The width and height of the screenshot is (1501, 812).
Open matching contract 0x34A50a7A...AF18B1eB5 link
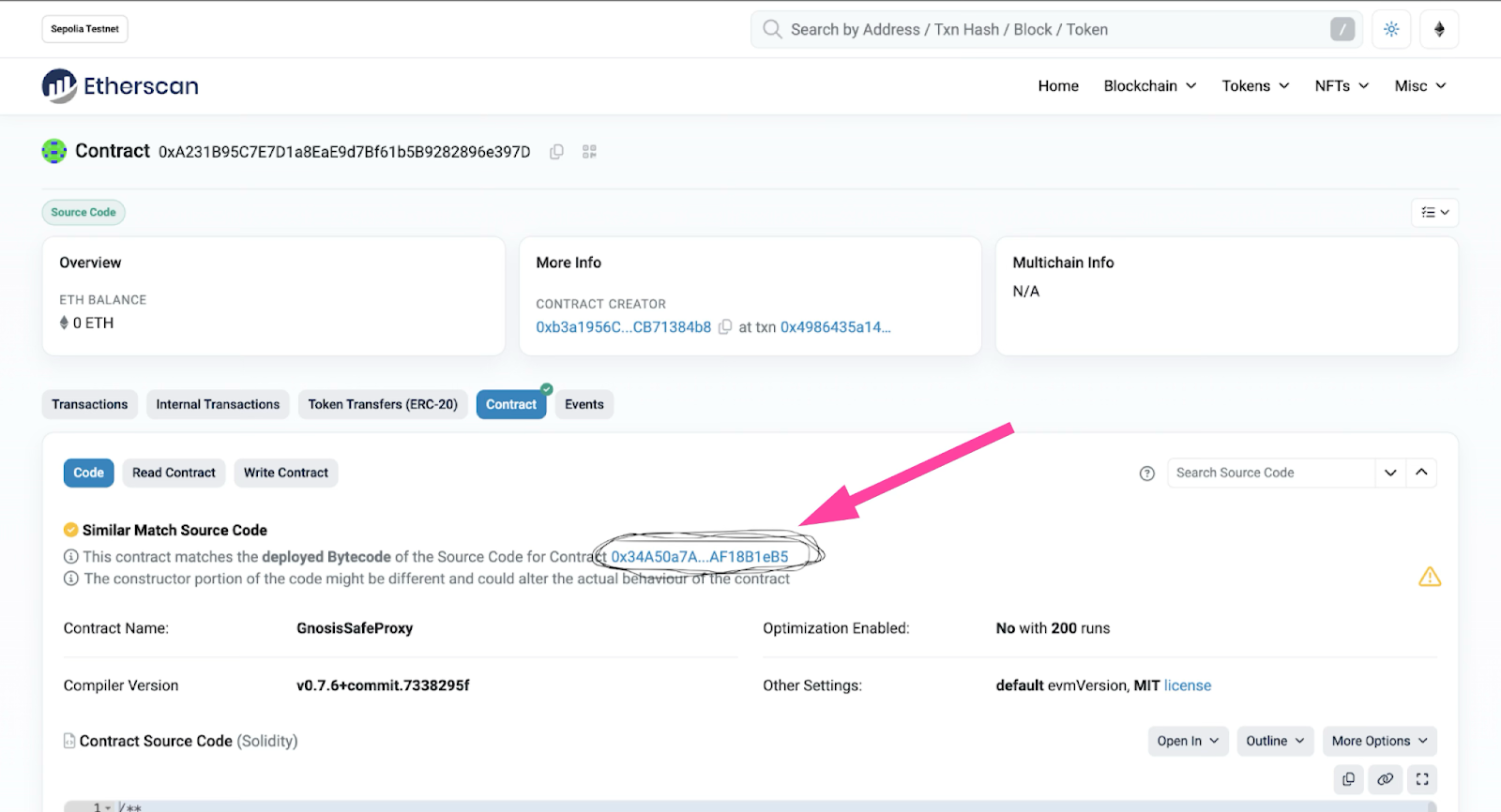point(699,557)
